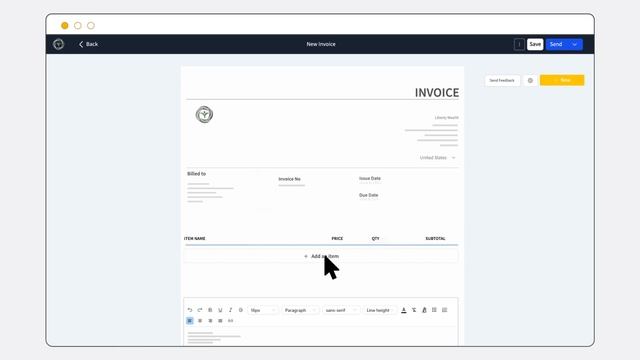Click the Invoice No field

(291, 182)
